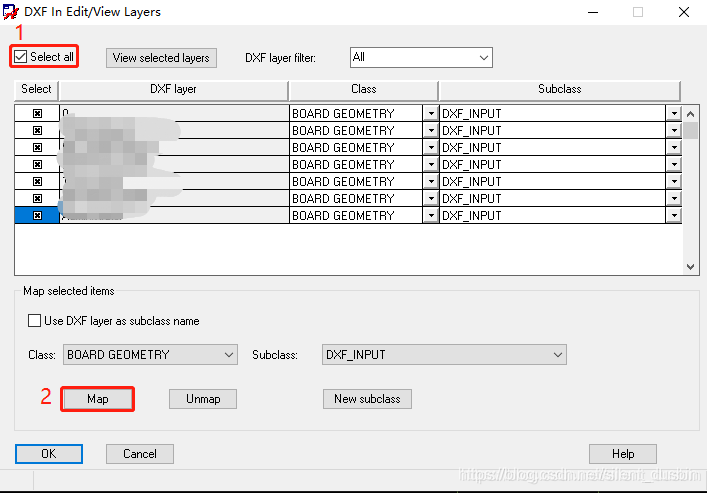Open the Subclass combo box under Map selected items
Screen dimensions: 707x493
pos(444,355)
